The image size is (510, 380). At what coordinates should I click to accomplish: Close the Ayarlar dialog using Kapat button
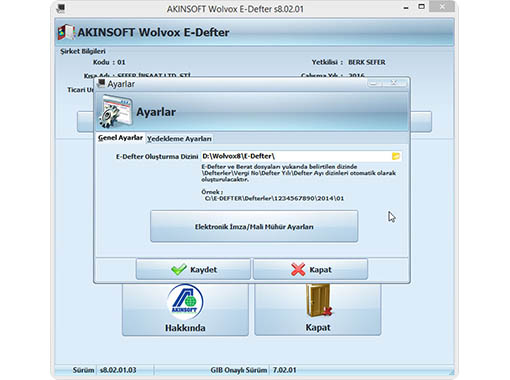tap(310, 269)
